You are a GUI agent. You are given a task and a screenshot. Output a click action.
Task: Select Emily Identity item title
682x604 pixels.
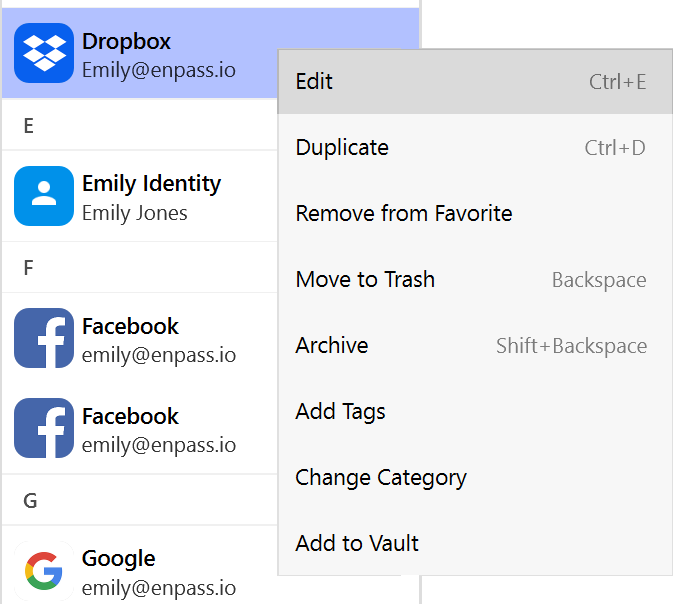point(151,184)
